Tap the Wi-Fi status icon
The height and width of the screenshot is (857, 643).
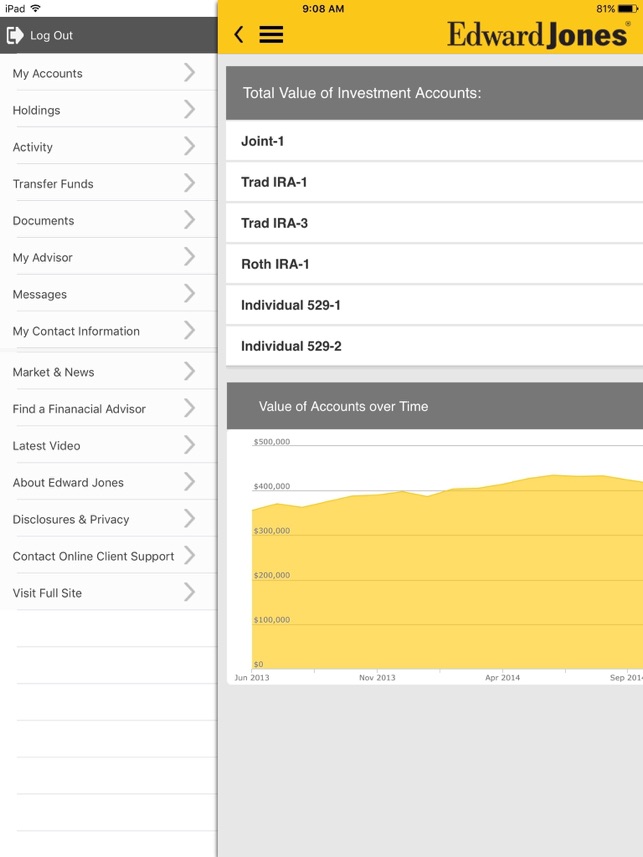coord(36,8)
